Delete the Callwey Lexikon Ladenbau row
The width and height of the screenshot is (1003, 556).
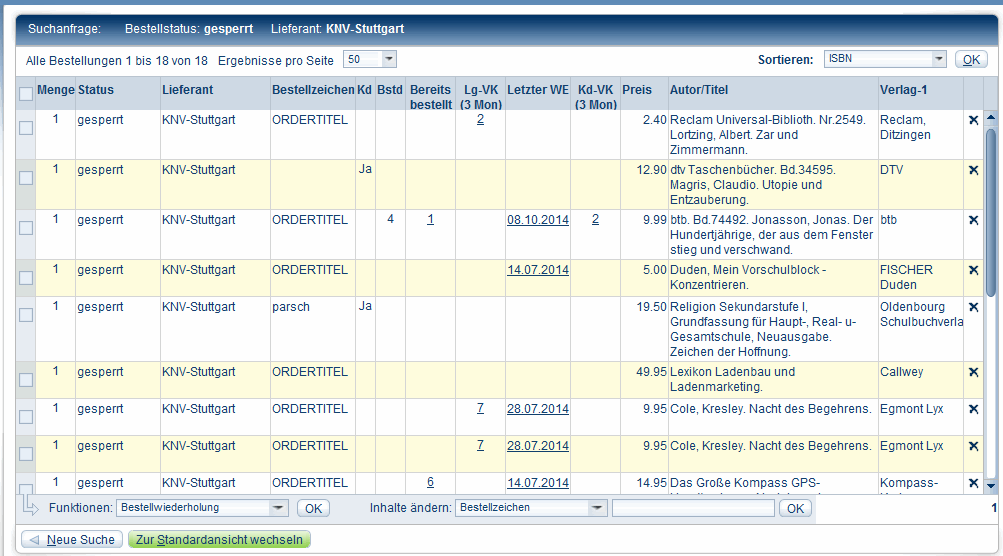pyautogui.click(x=973, y=372)
